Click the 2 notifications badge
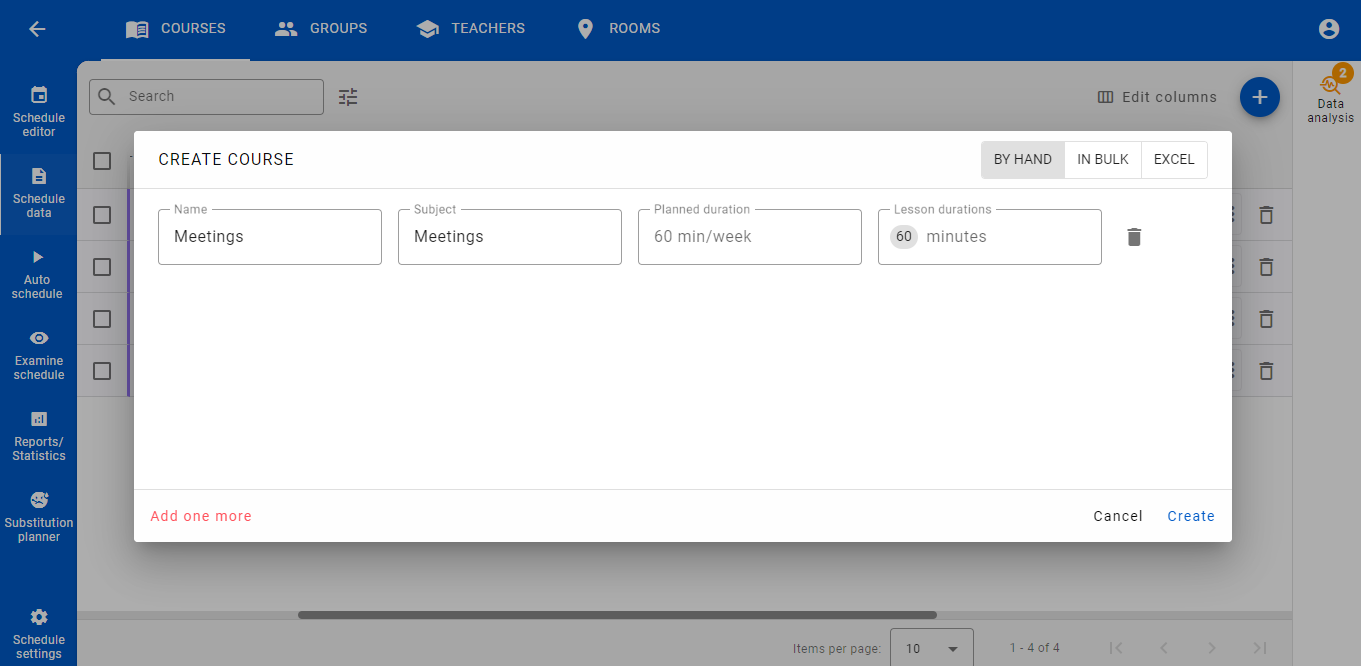The image size is (1361, 666). click(x=1343, y=73)
